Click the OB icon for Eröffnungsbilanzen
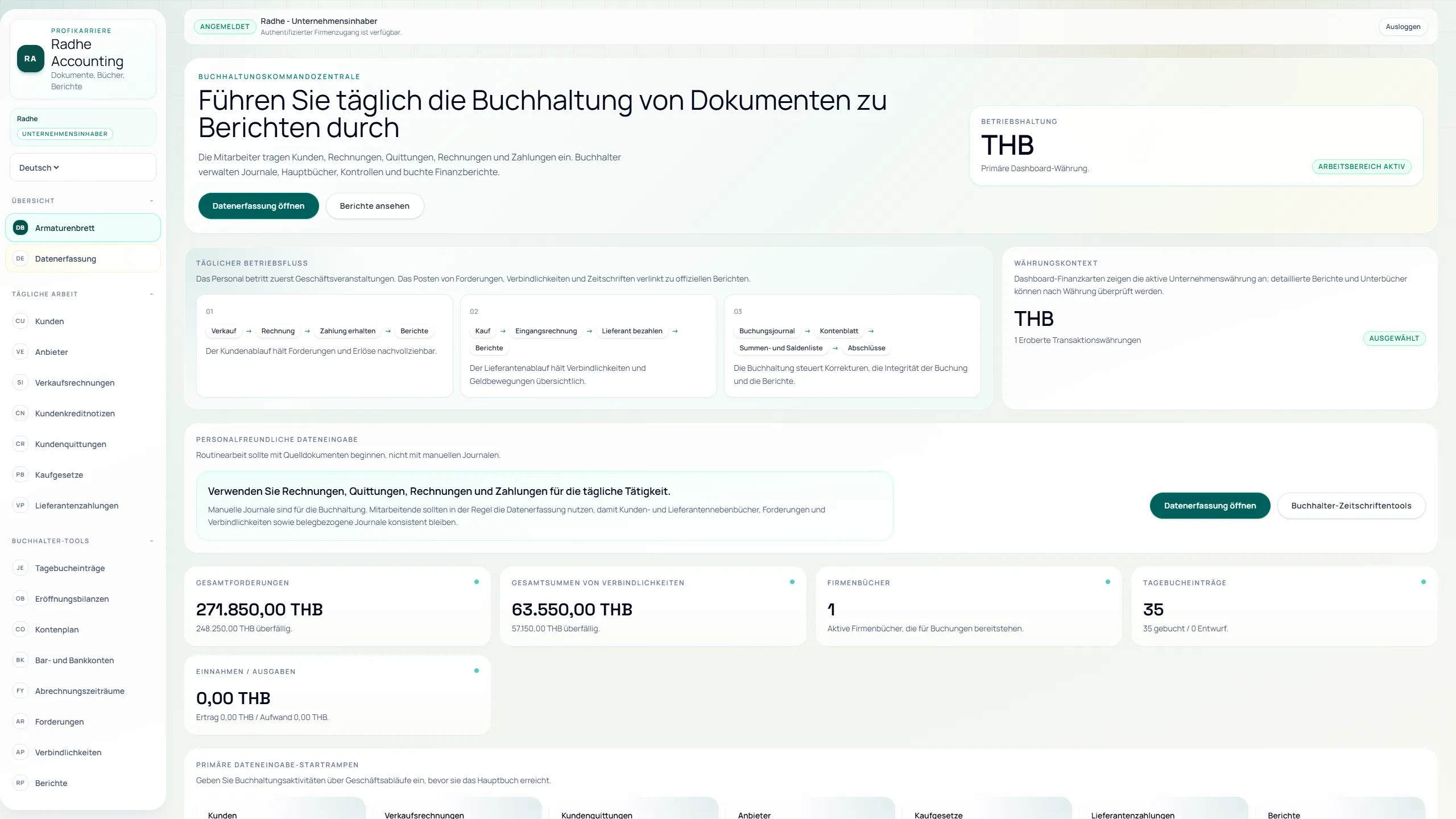 click(x=20, y=598)
